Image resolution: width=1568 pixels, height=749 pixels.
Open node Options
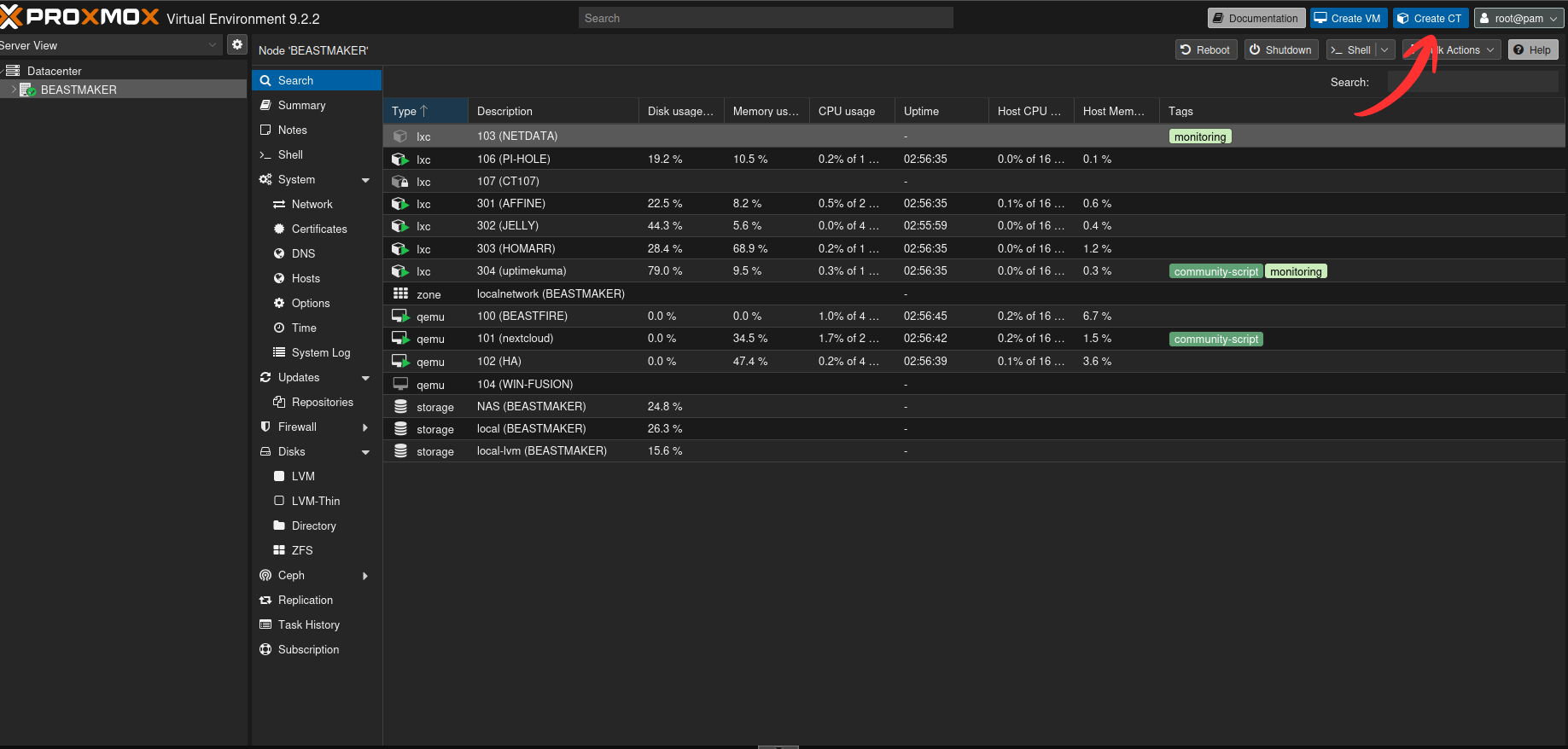coord(317,304)
